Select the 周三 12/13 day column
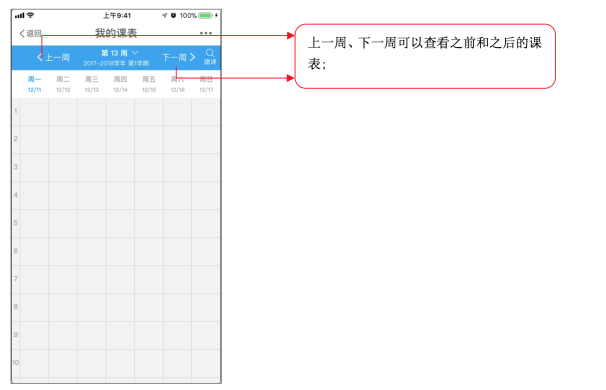 pyautogui.click(x=92, y=84)
